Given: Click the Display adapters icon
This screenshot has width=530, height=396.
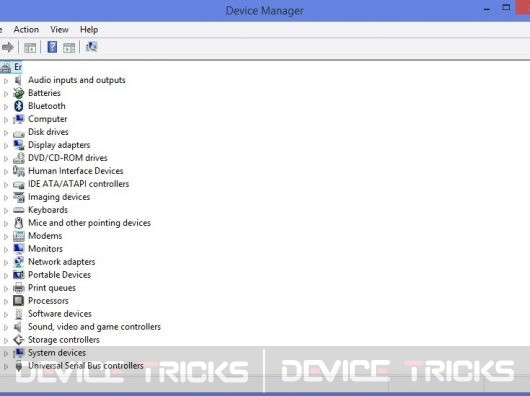Looking at the screenshot, I should coord(19,145).
